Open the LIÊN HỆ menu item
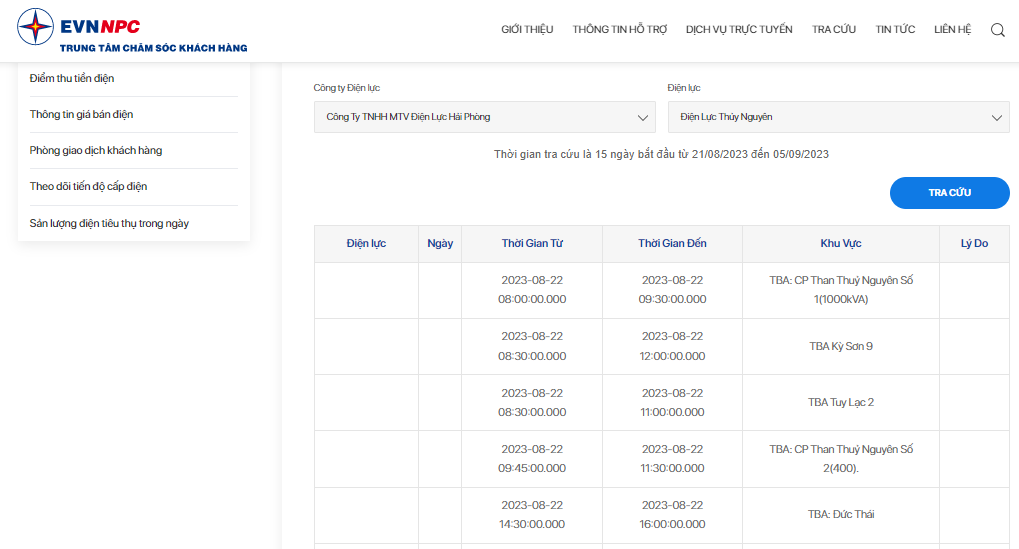Viewport: 1019px width, 549px height. [952, 29]
